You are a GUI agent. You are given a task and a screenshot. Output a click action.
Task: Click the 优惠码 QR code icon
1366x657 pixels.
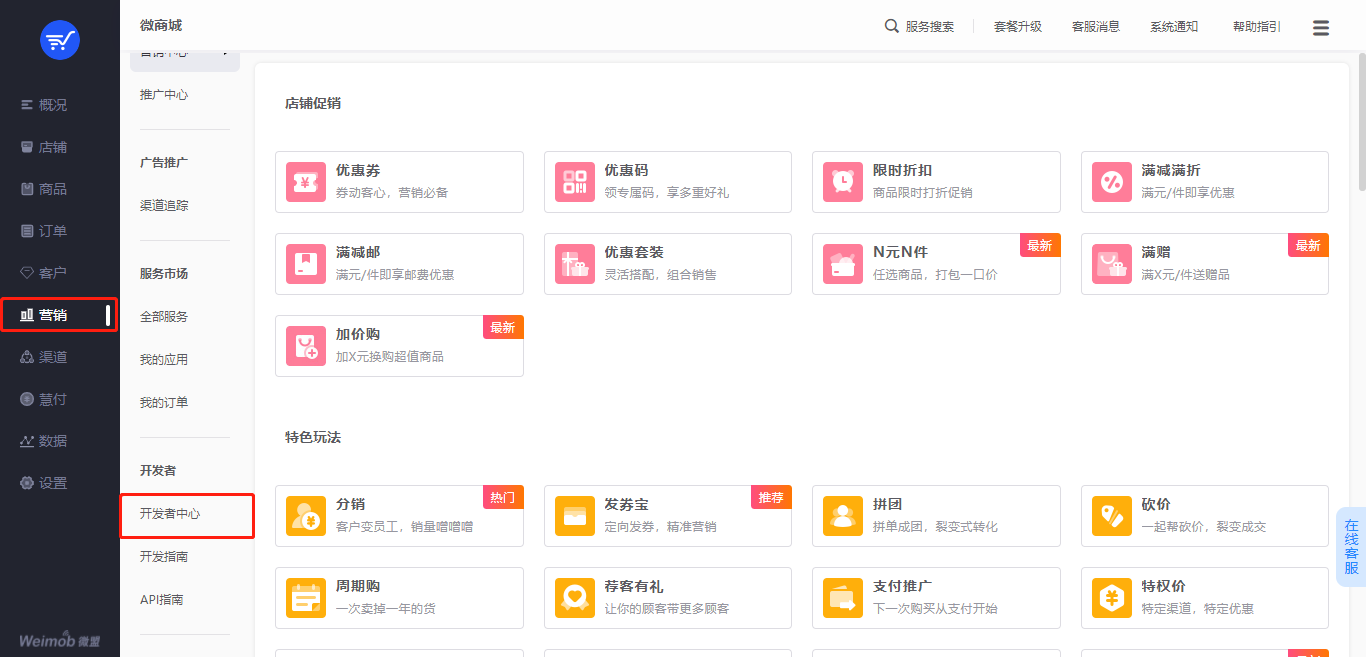575,182
